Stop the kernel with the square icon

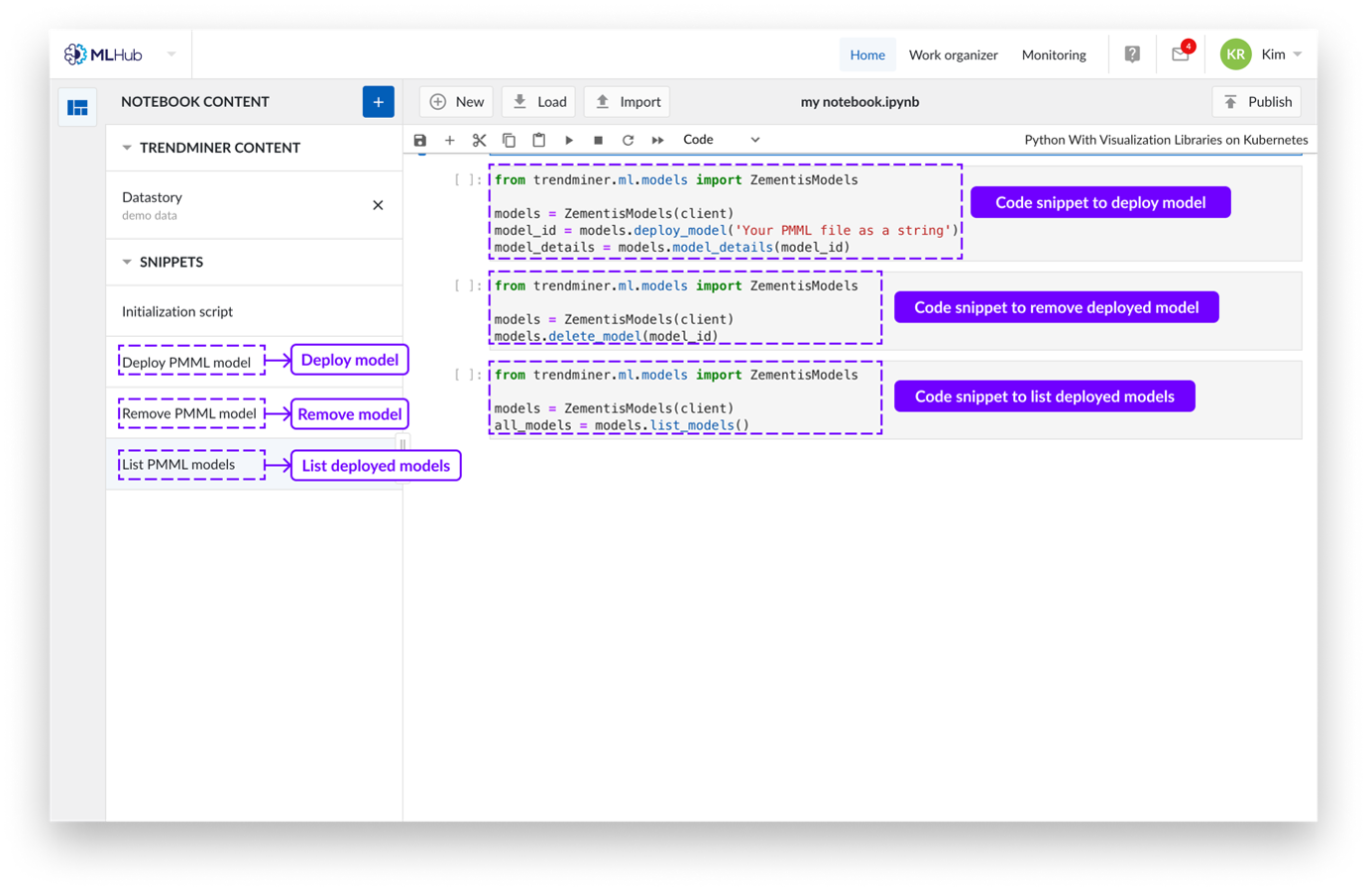[599, 140]
